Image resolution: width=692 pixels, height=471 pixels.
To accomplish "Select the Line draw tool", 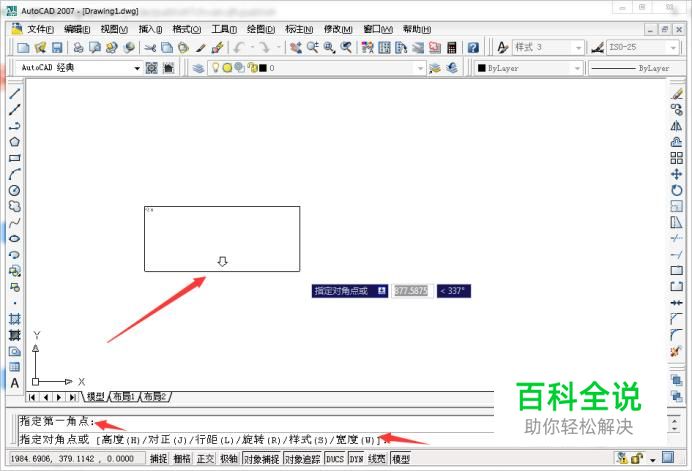I will tap(15, 93).
